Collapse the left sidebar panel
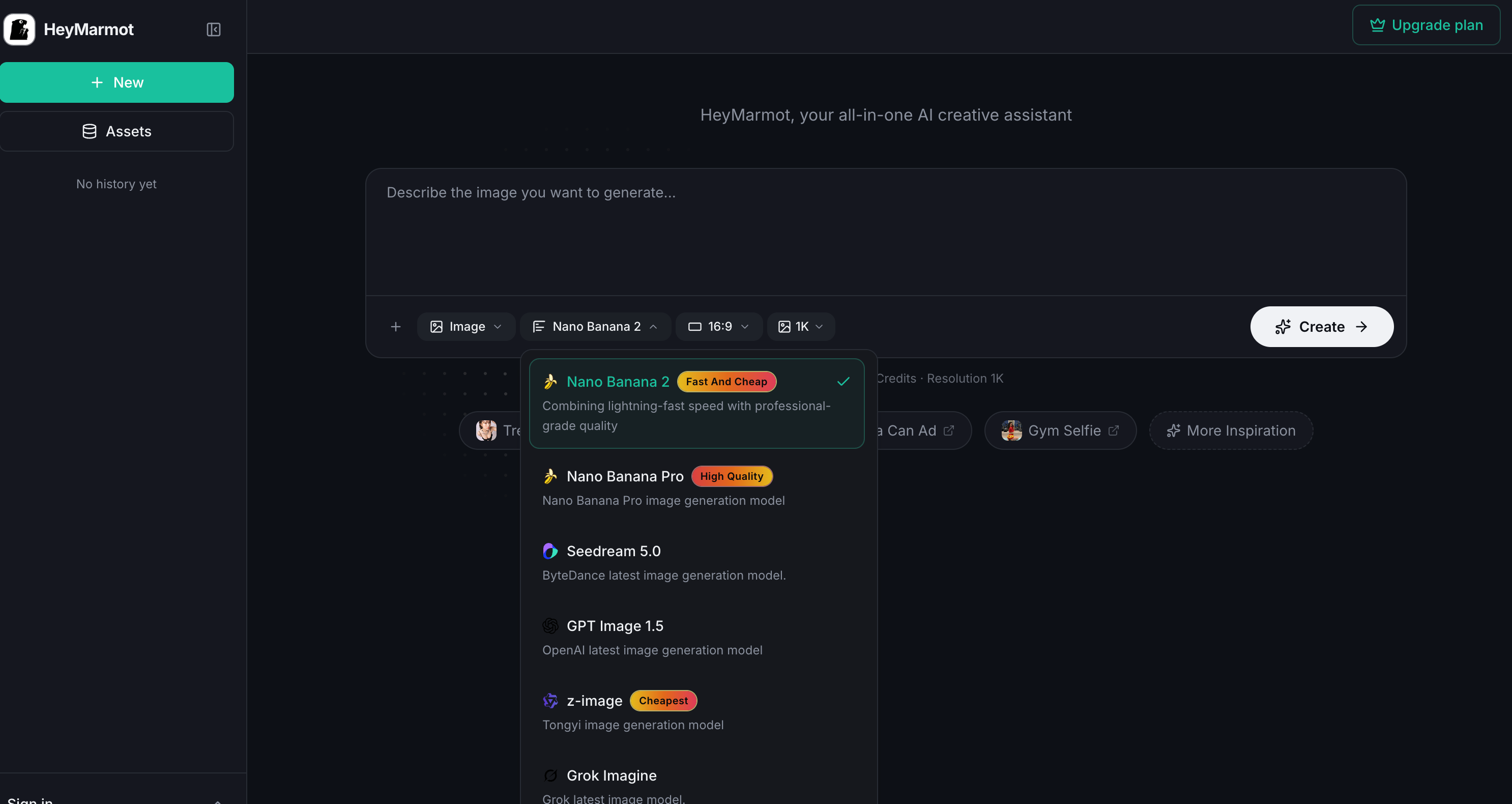The image size is (1512, 804). pos(213,30)
